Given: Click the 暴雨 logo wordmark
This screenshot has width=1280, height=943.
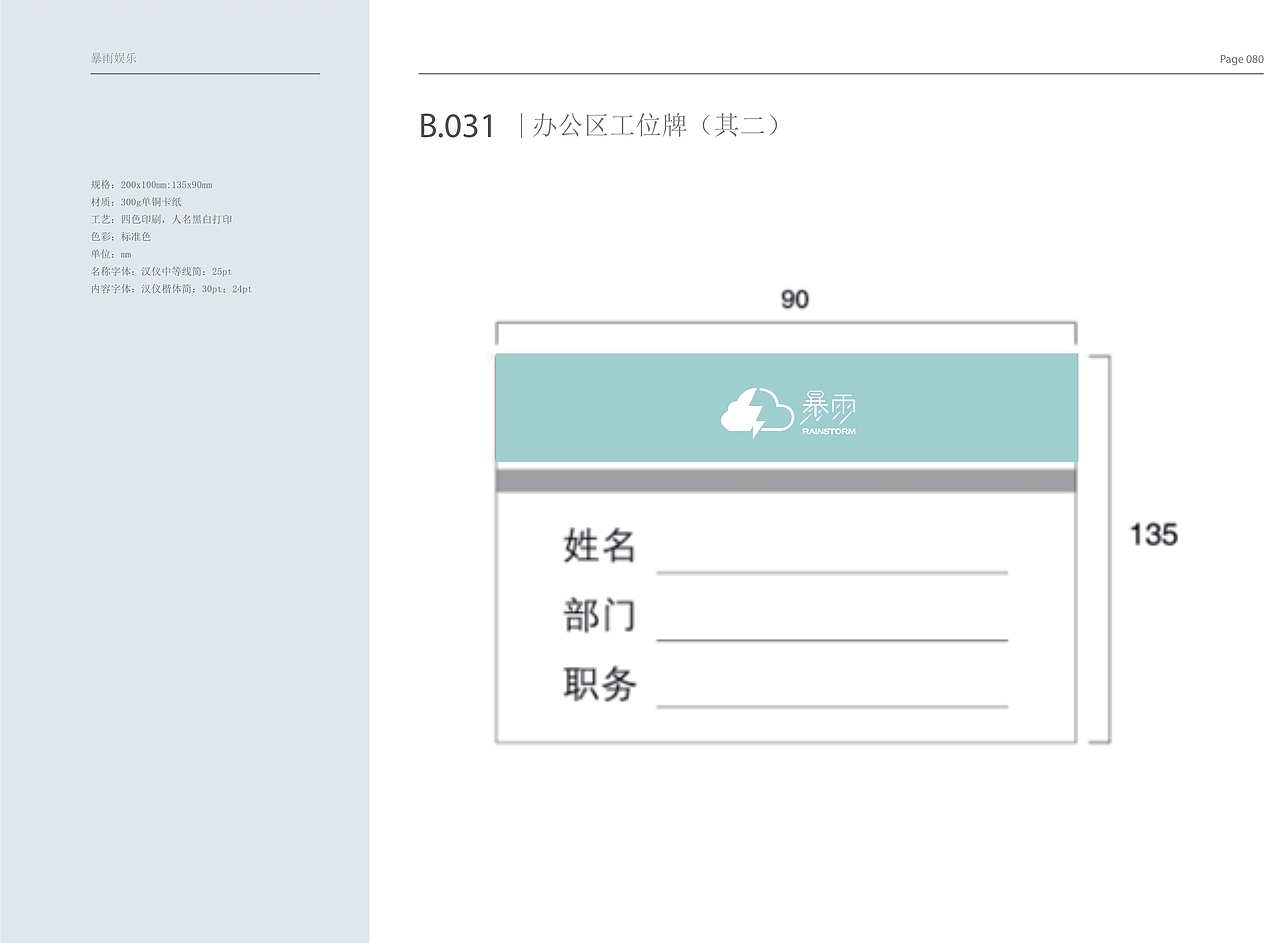Looking at the screenshot, I should (828, 404).
